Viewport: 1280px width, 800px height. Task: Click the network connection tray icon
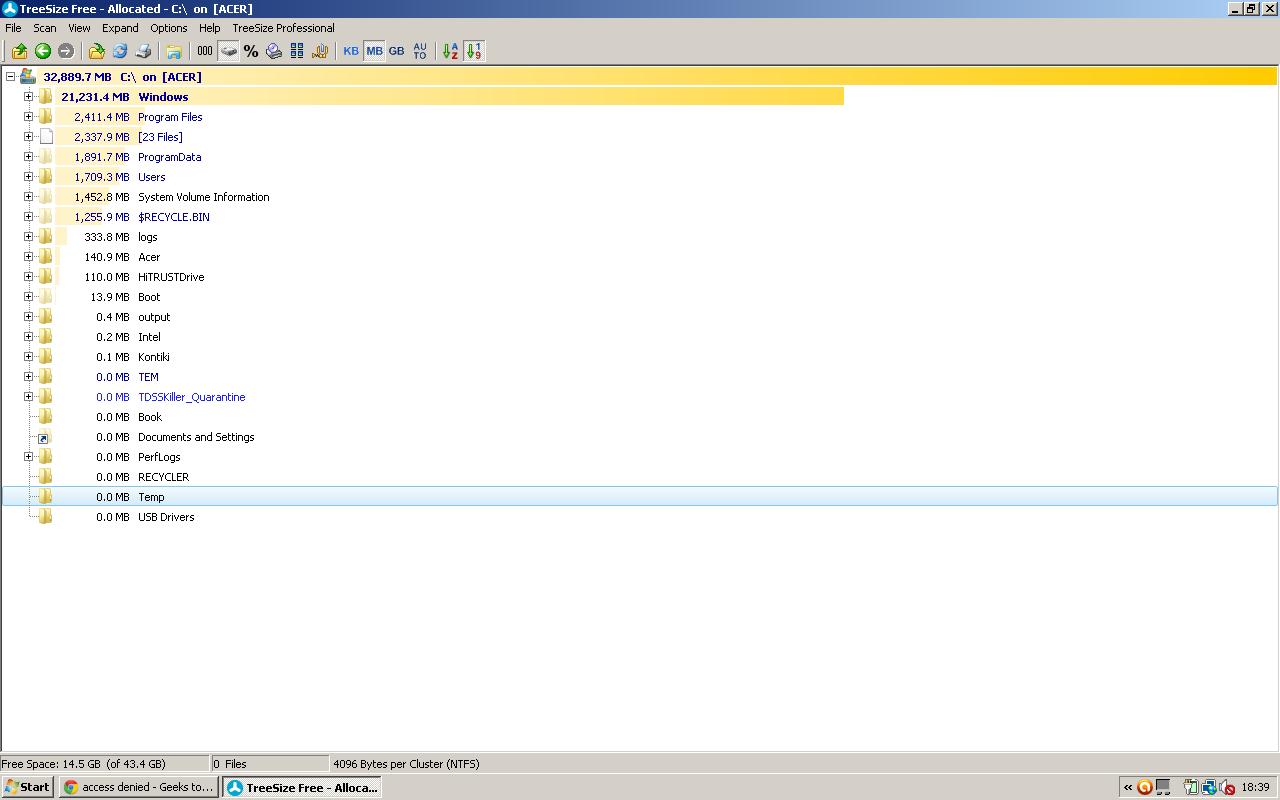point(1209,787)
